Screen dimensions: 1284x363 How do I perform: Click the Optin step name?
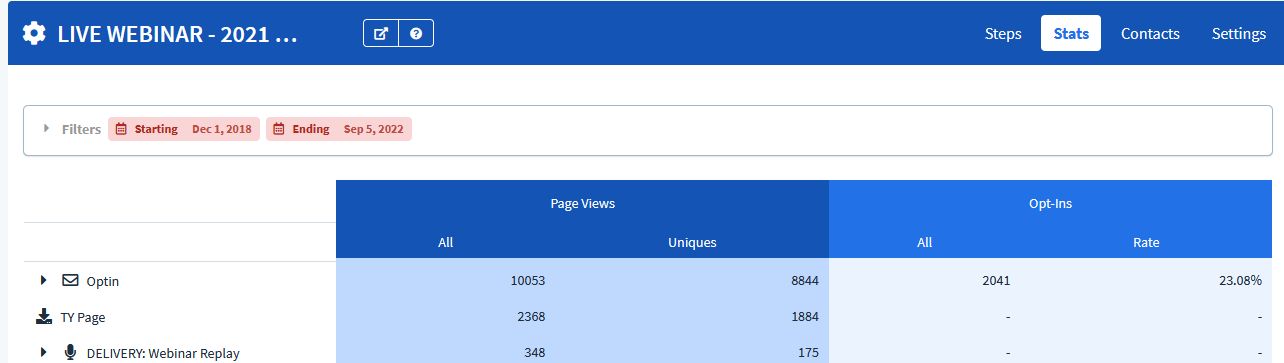(x=103, y=282)
